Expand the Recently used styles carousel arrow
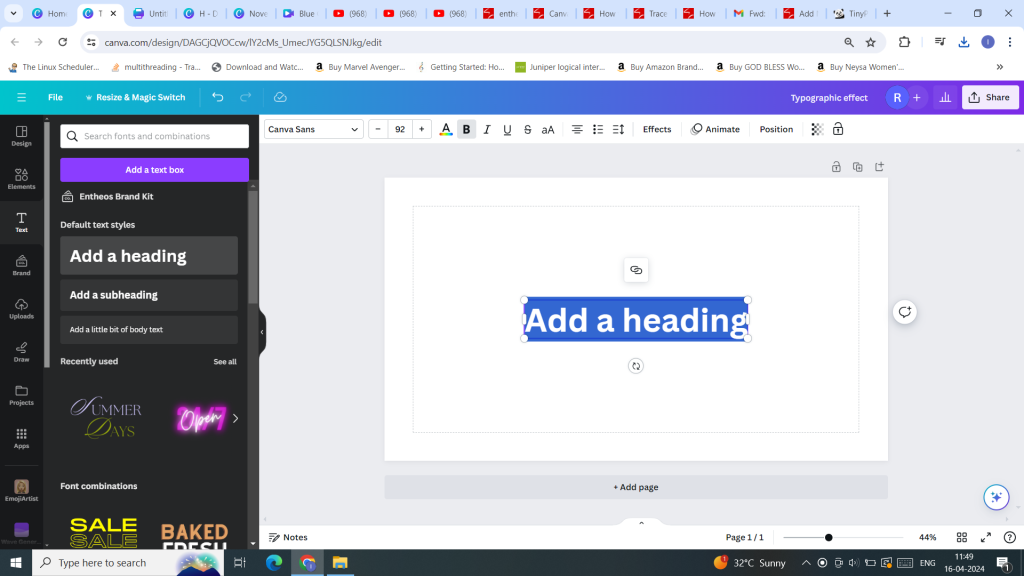 (235, 418)
